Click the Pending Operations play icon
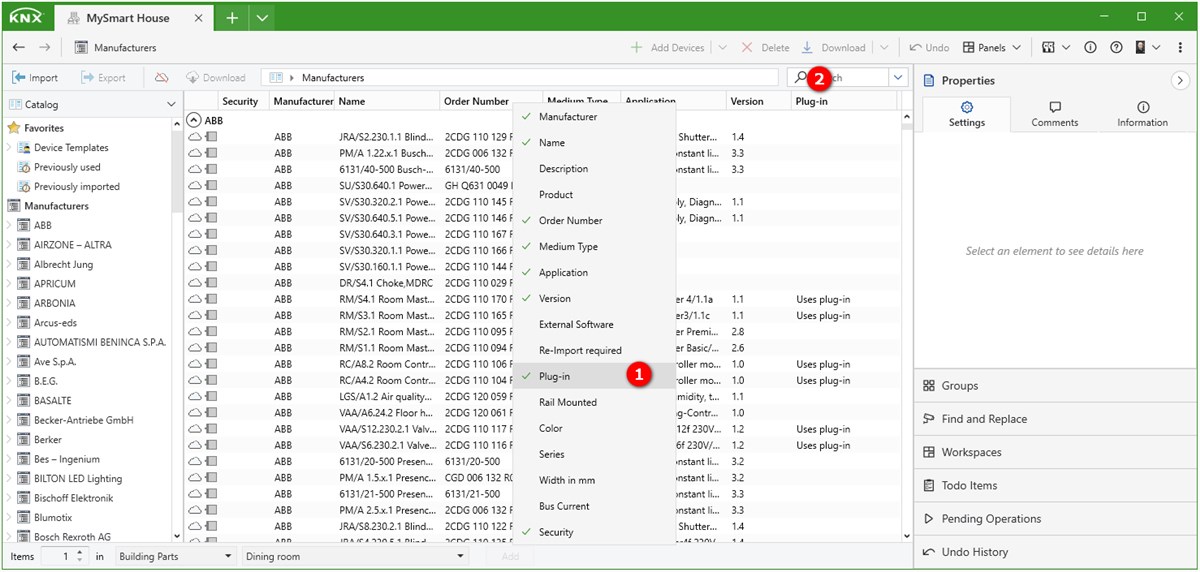 tap(928, 519)
